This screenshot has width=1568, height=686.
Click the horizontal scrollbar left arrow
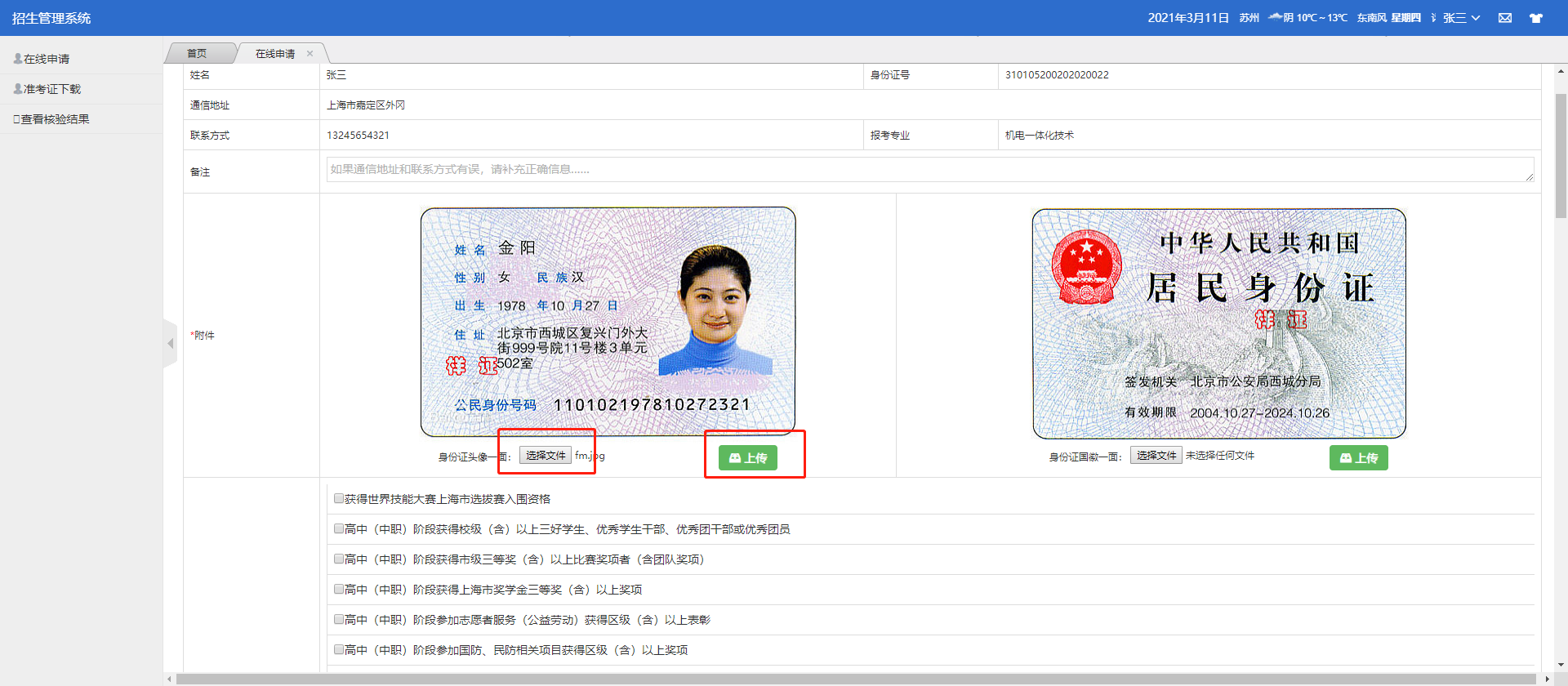[169, 679]
